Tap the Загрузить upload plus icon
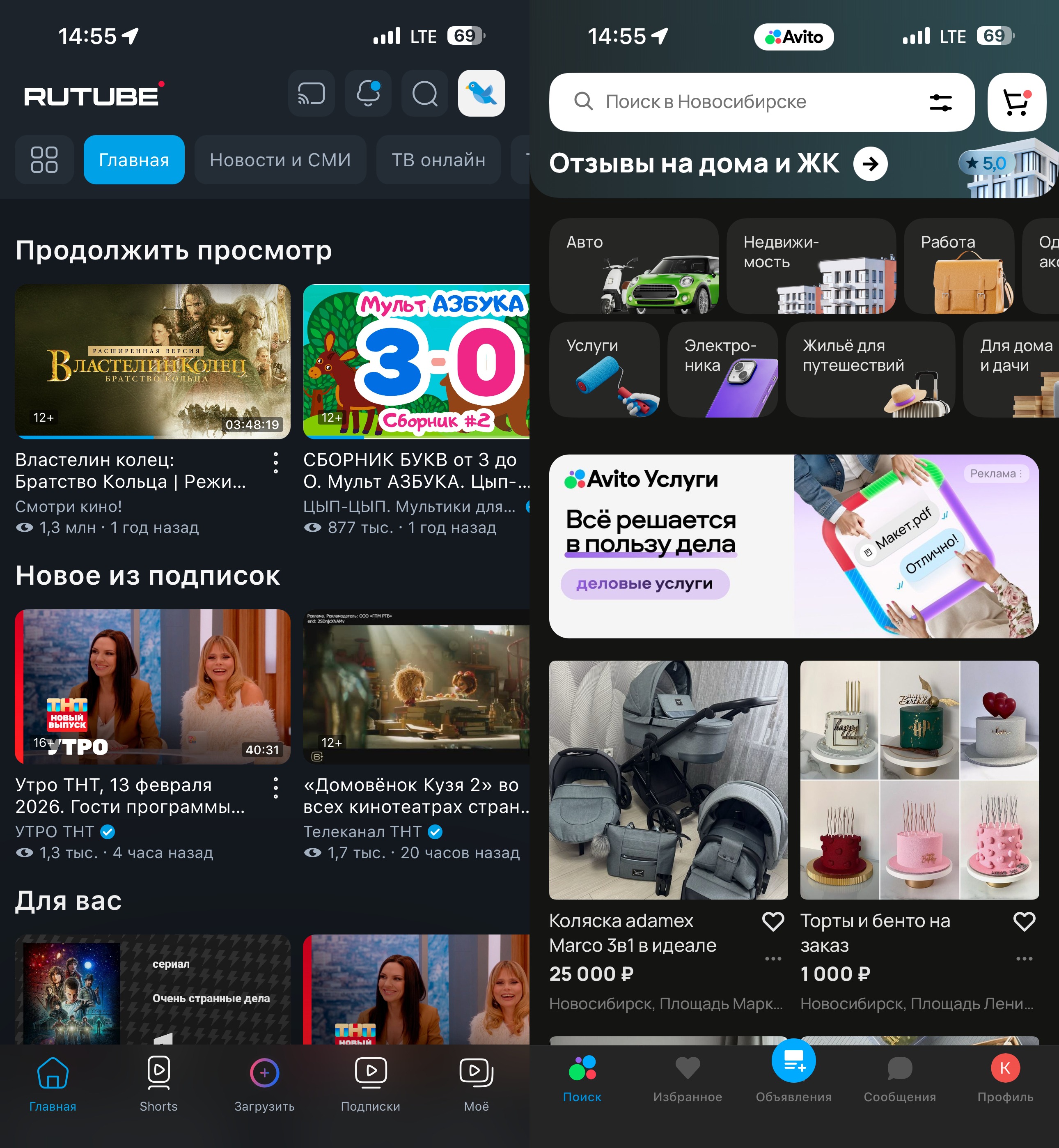 [264, 1072]
